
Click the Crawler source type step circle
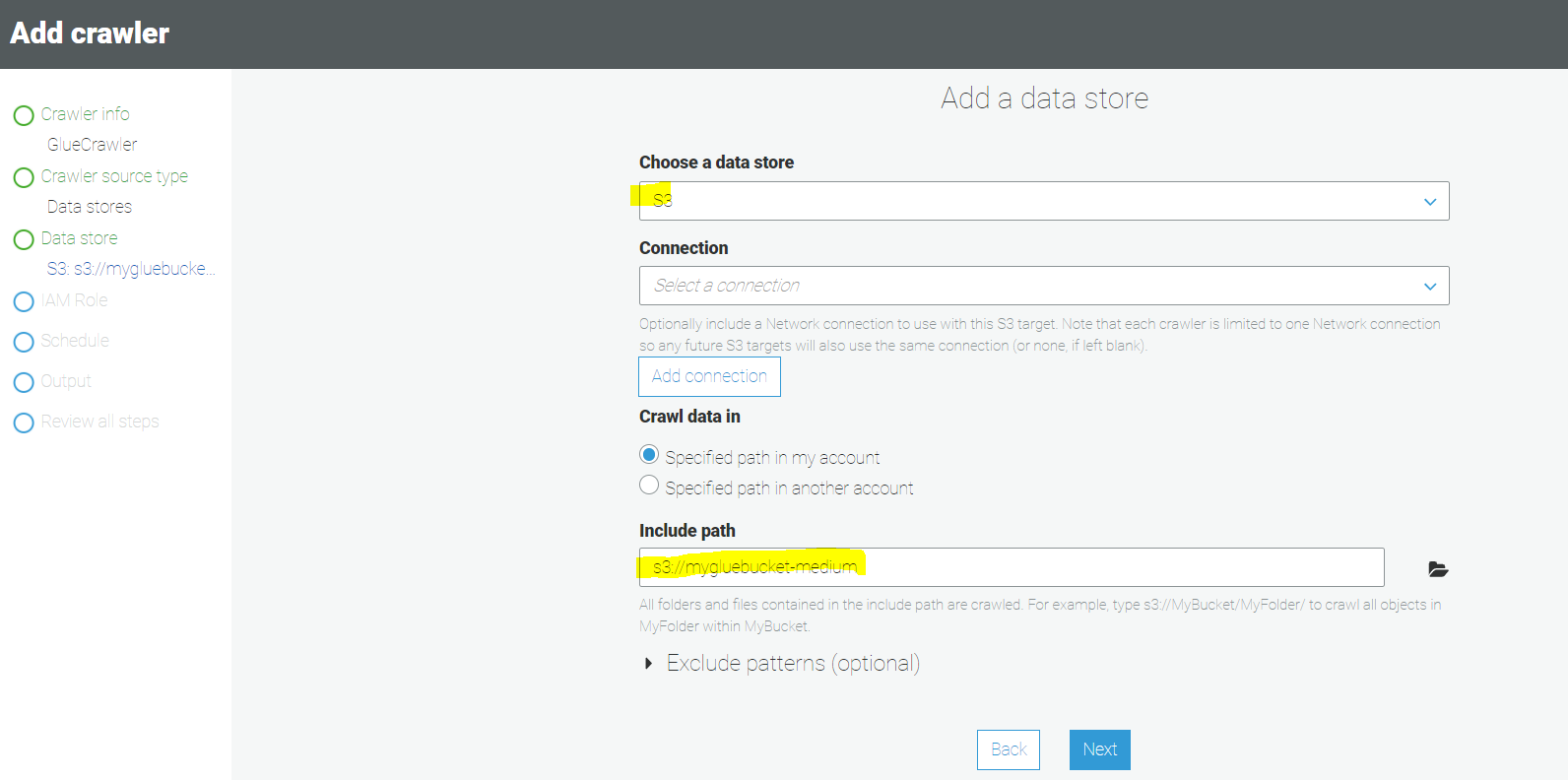24,178
